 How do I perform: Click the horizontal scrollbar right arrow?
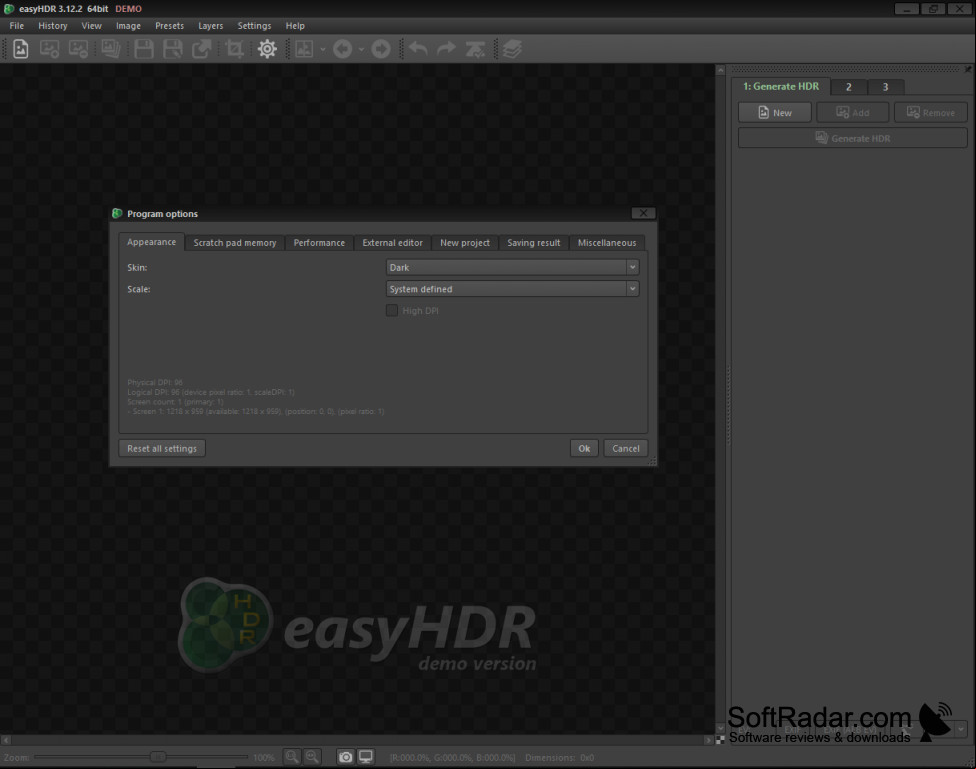coord(708,740)
